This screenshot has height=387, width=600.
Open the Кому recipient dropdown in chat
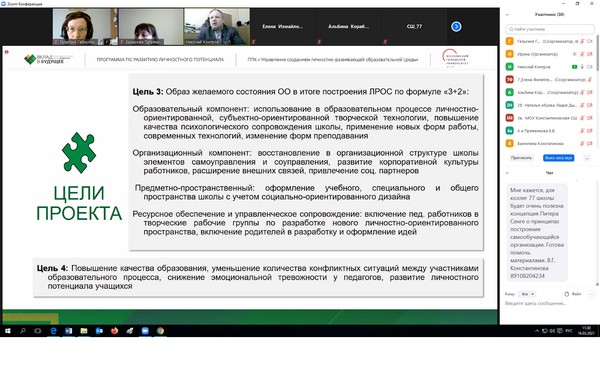[528, 294]
